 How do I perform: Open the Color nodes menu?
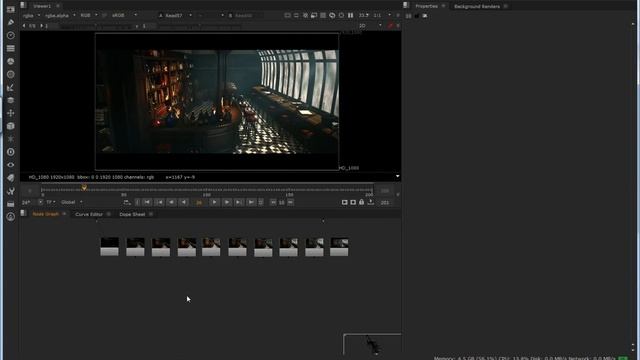tap(11, 61)
